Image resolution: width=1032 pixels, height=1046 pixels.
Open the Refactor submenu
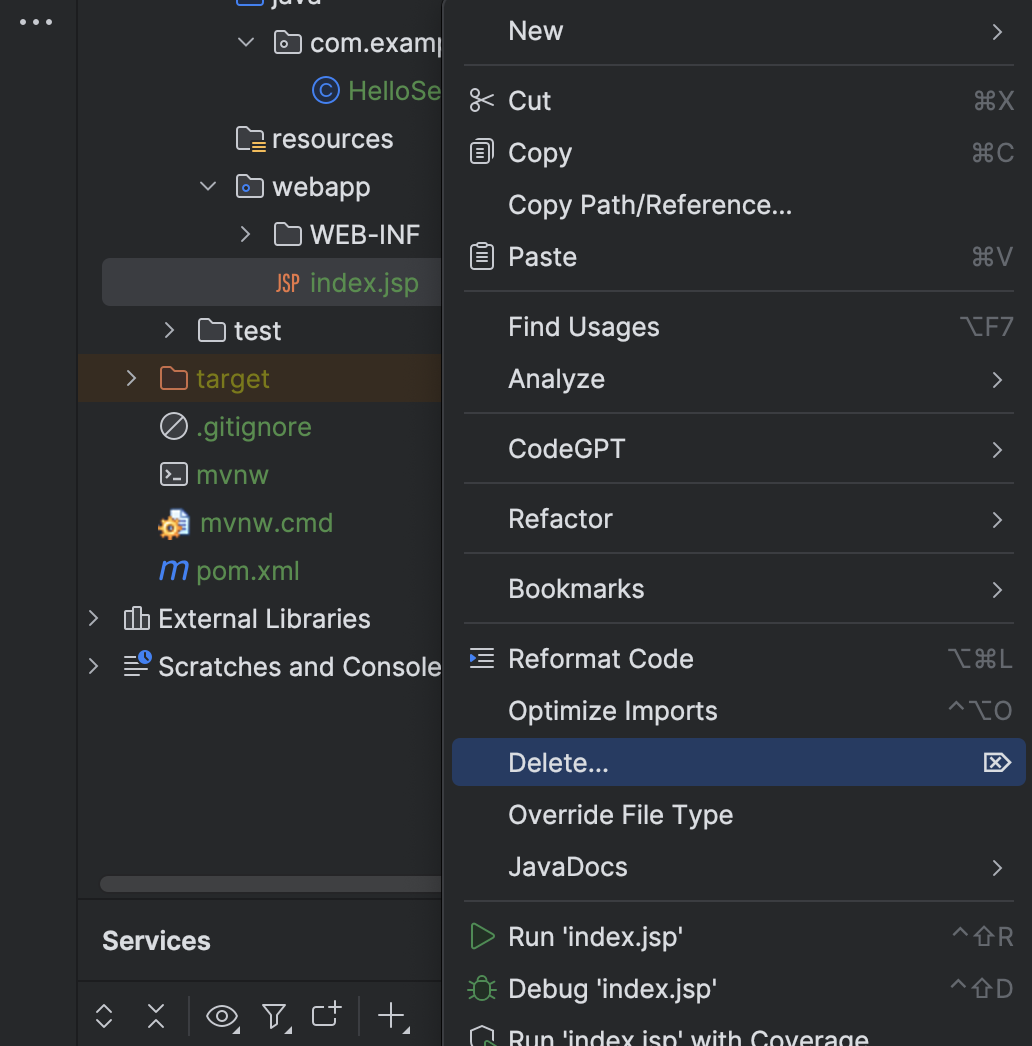(558, 518)
